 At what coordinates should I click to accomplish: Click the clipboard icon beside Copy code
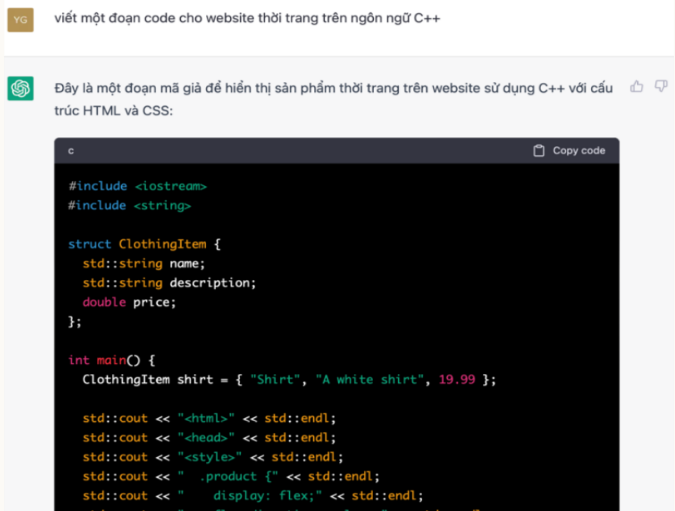[x=539, y=151]
